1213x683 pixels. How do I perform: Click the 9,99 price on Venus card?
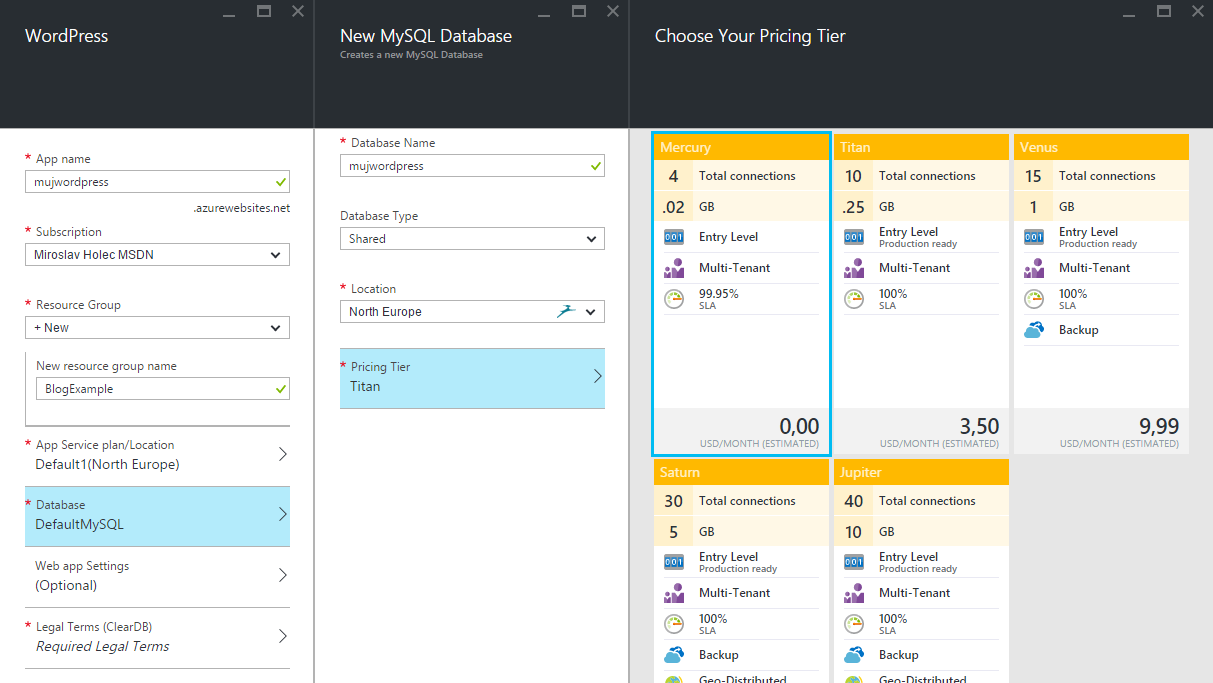coord(1159,426)
